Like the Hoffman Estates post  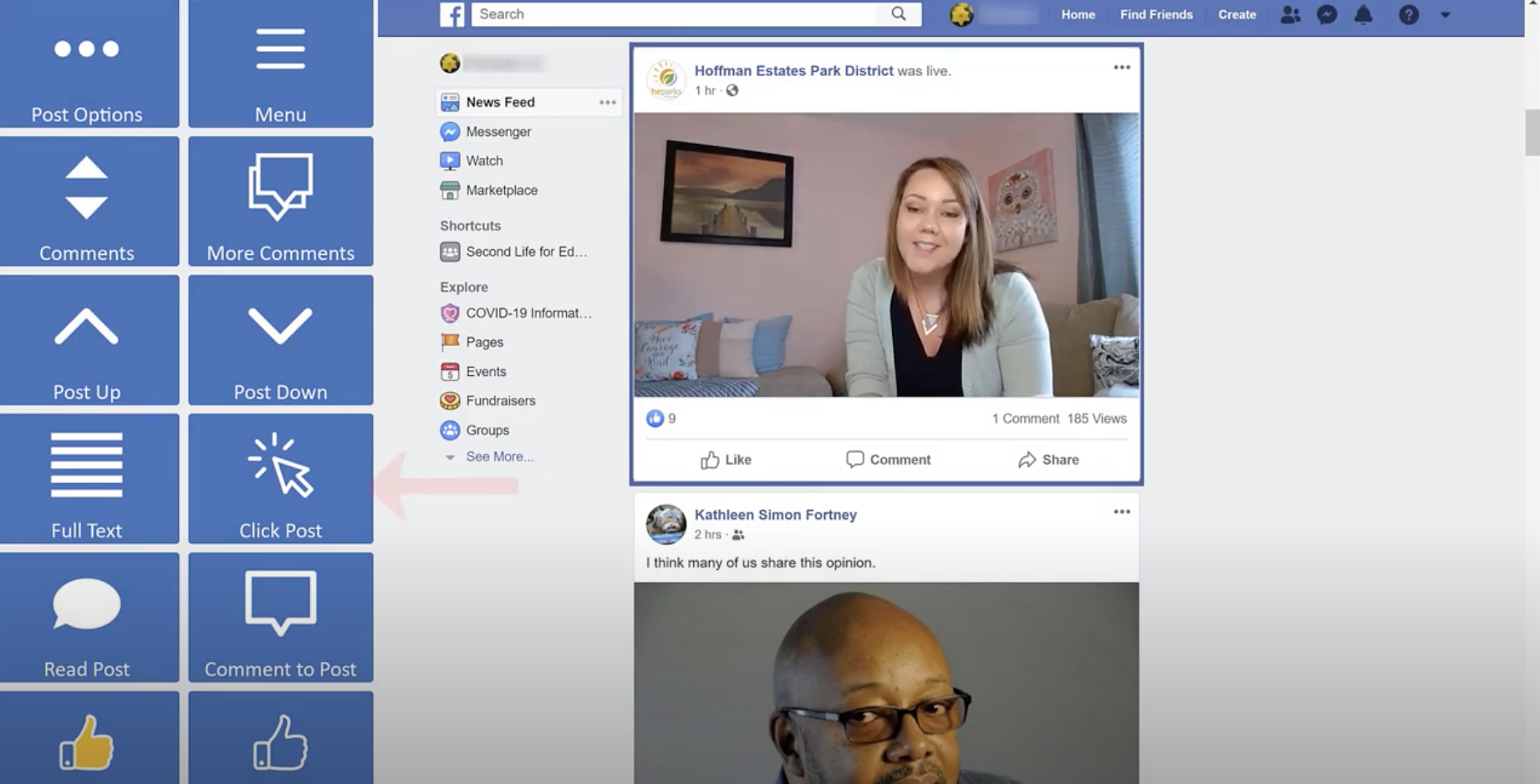pyautogui.click(x=726, y=460)
